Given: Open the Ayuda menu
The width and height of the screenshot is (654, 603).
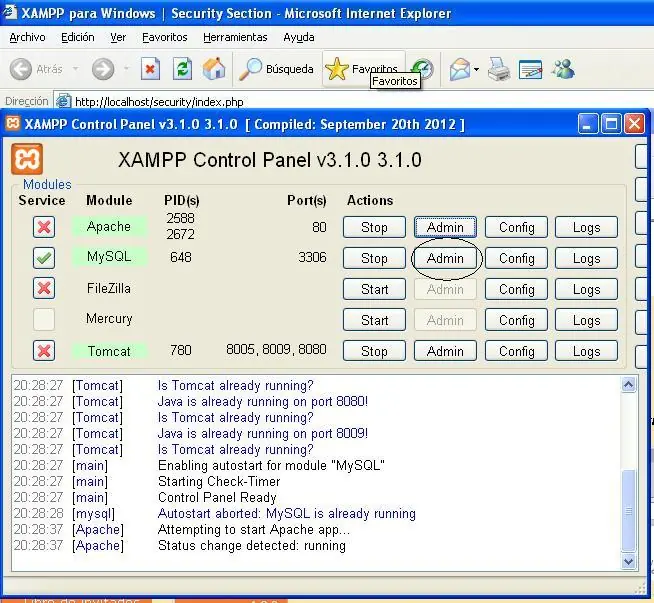Looking at the screenshot, I should click(299, 37).
